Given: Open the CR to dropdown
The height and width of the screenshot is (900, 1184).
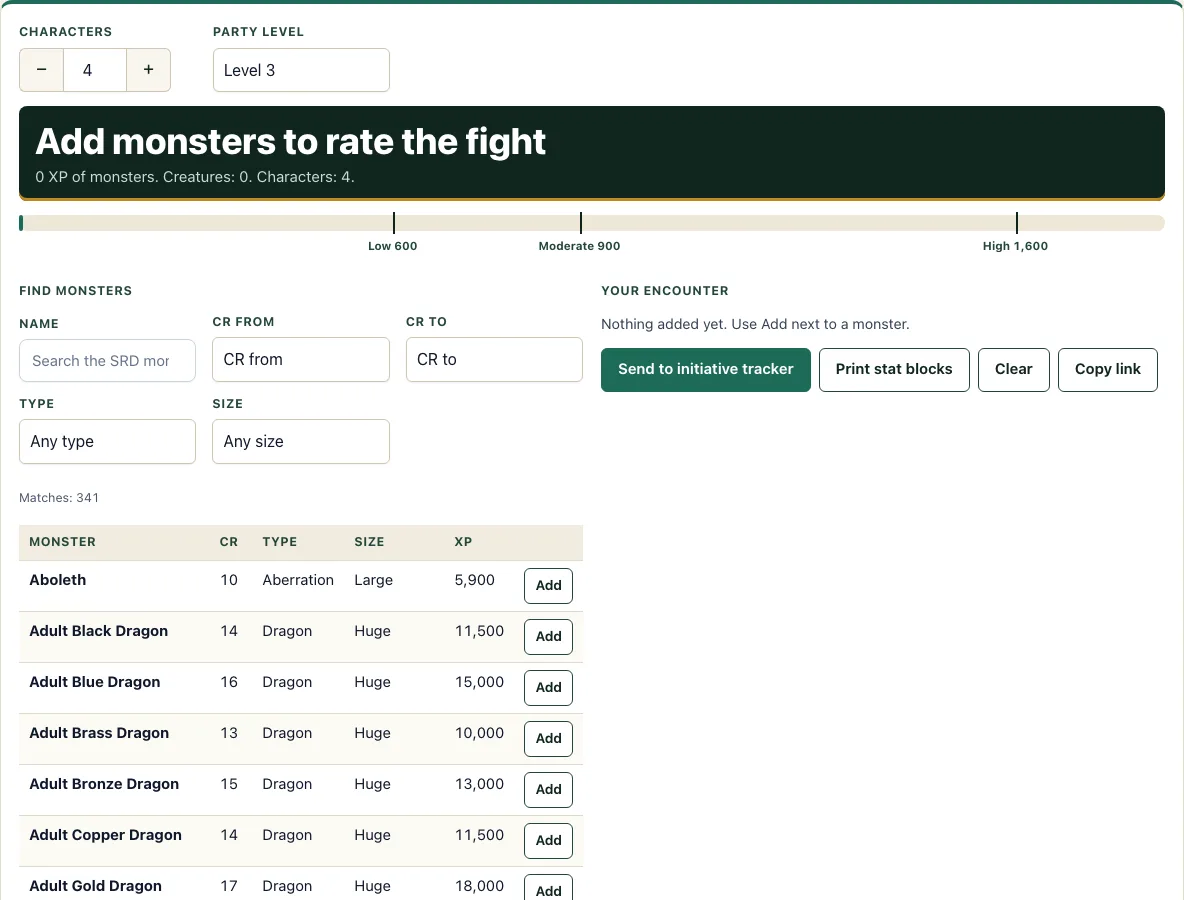Looking at the screenshot, I should 495,359.
